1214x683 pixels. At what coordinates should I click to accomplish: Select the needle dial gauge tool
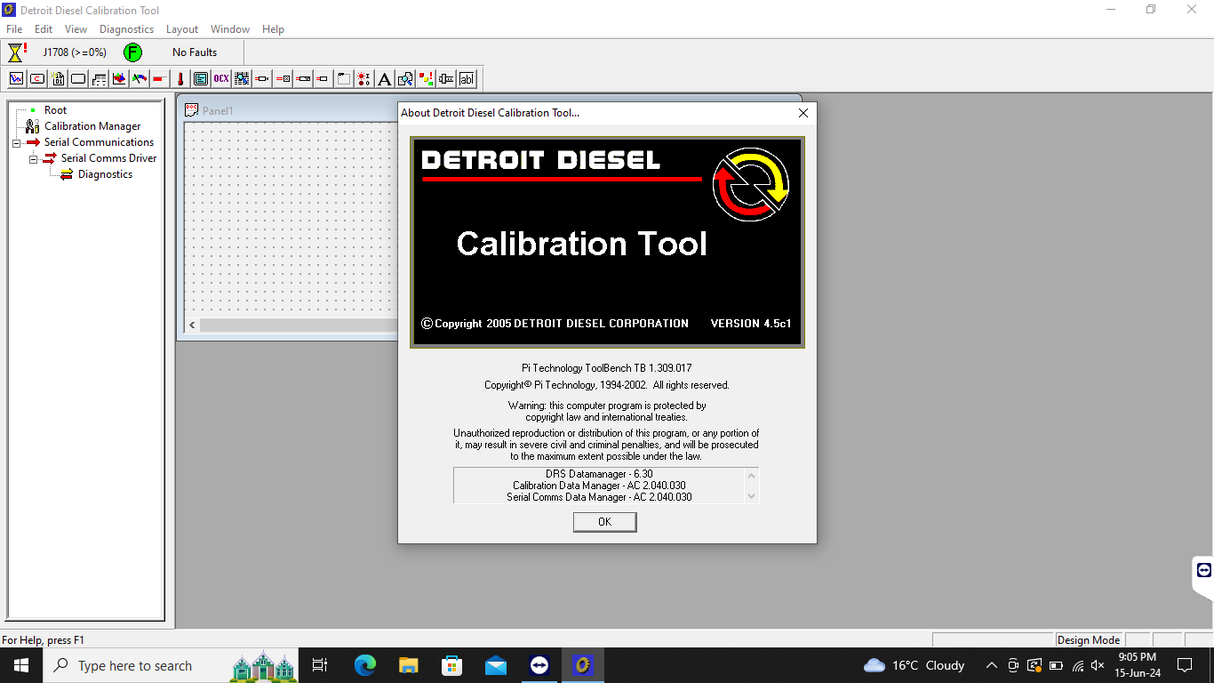click(139, 78)
